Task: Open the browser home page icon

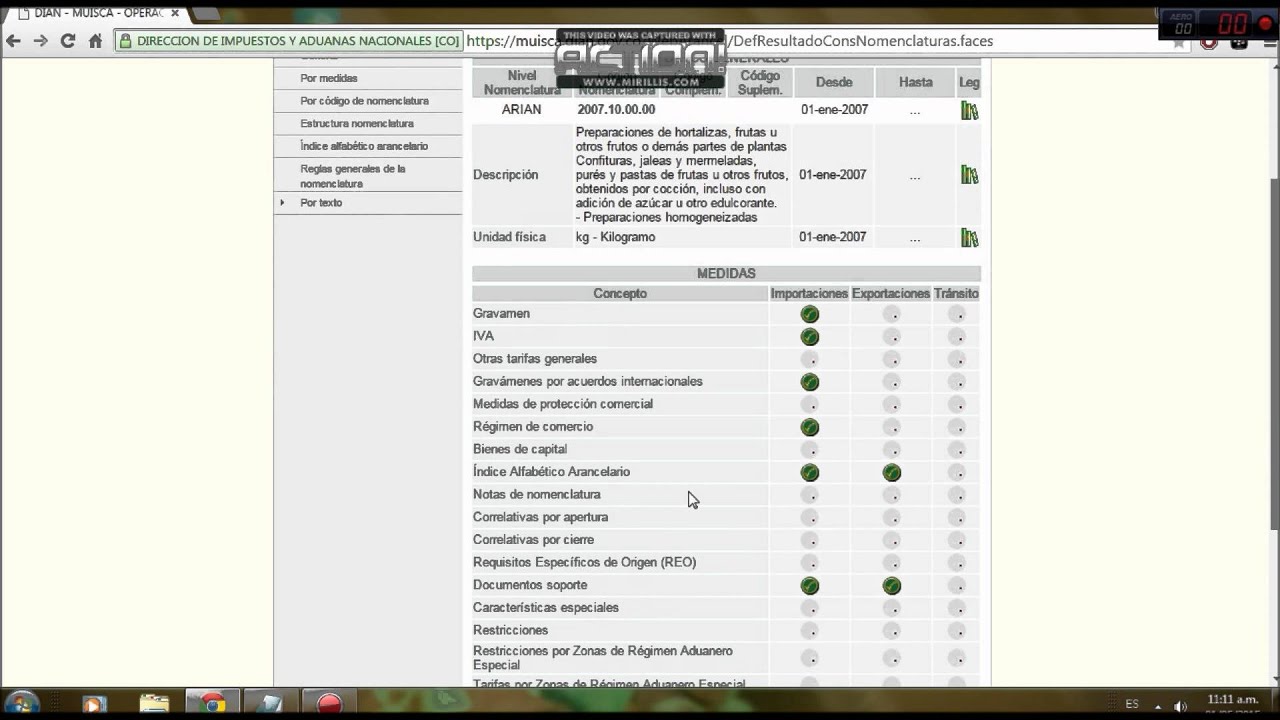Action: [x=95, y=41]
